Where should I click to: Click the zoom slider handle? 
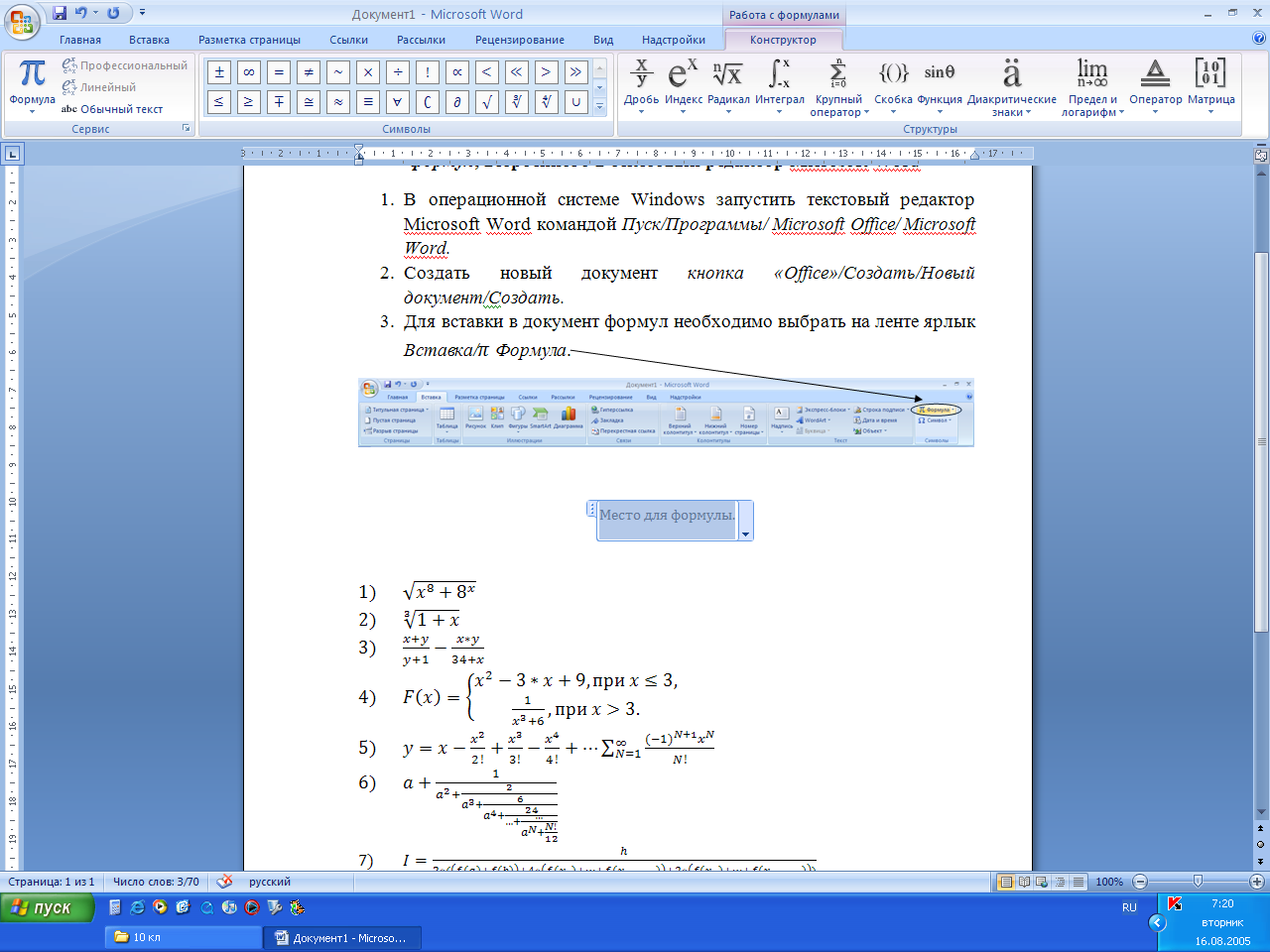coord(1198,881)
